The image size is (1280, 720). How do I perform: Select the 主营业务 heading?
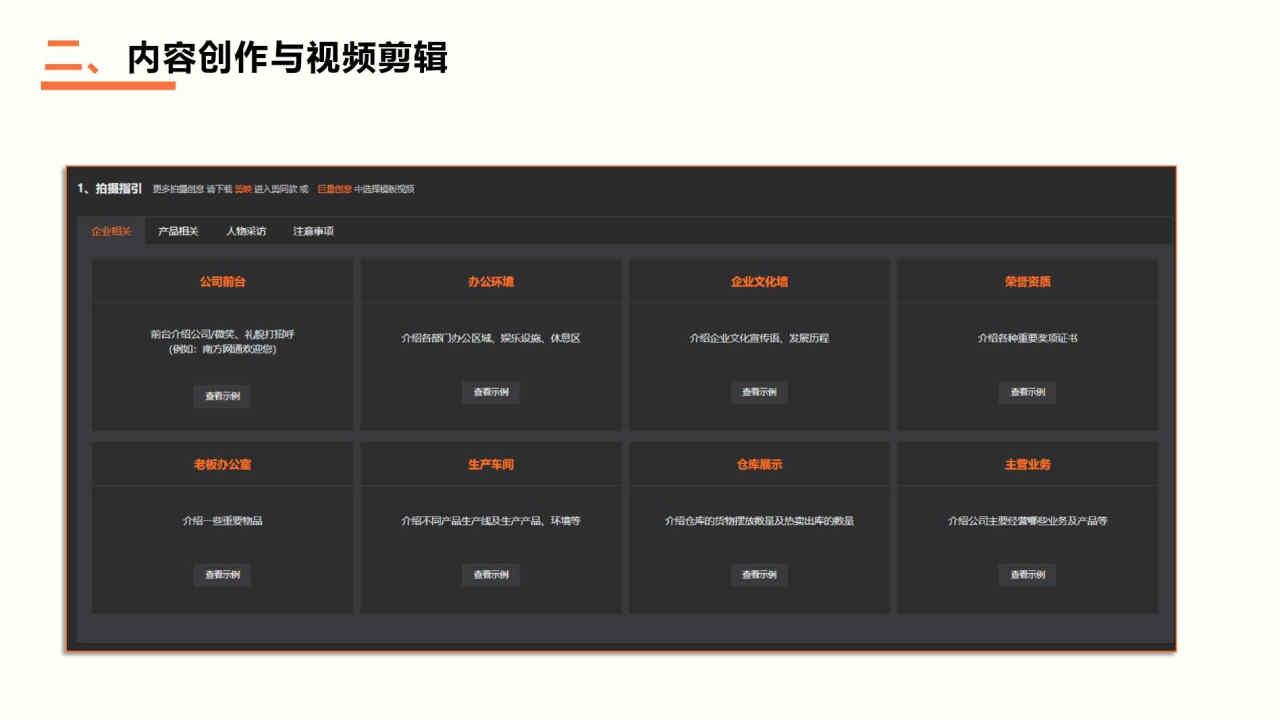1027,465
